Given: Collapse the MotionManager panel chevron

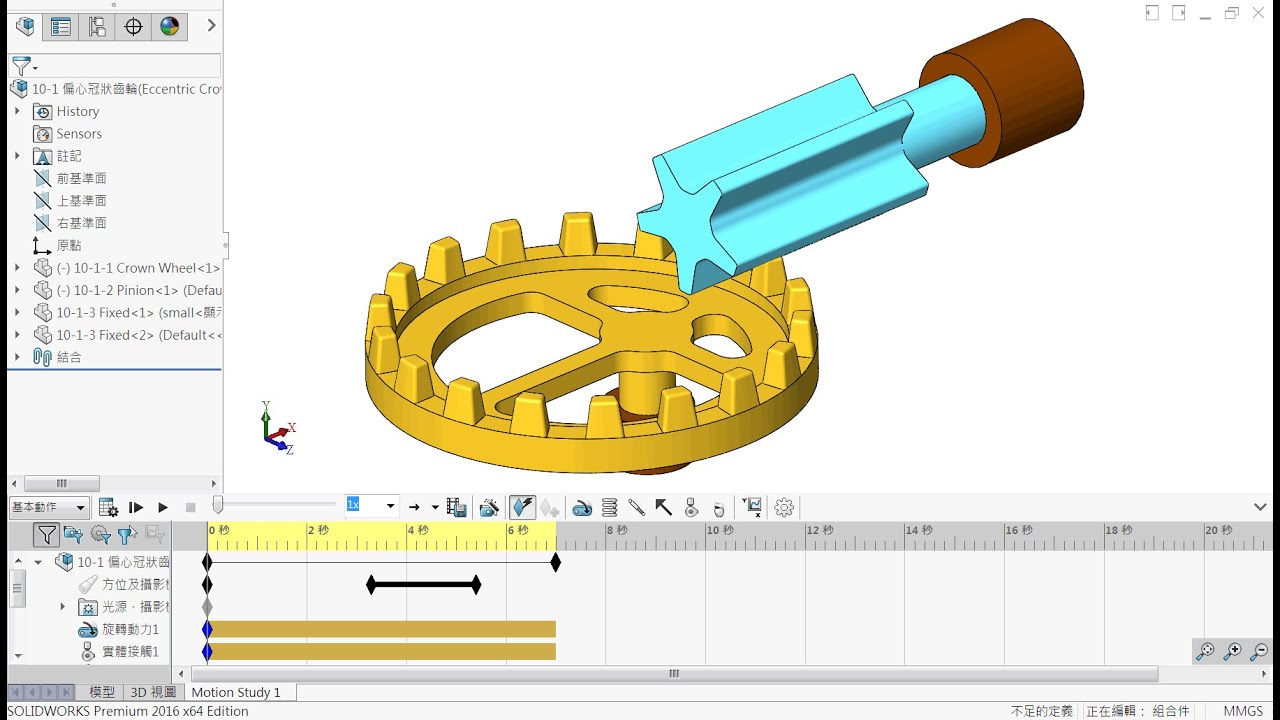Looking at the screenshot, I should click(1260, 507).
